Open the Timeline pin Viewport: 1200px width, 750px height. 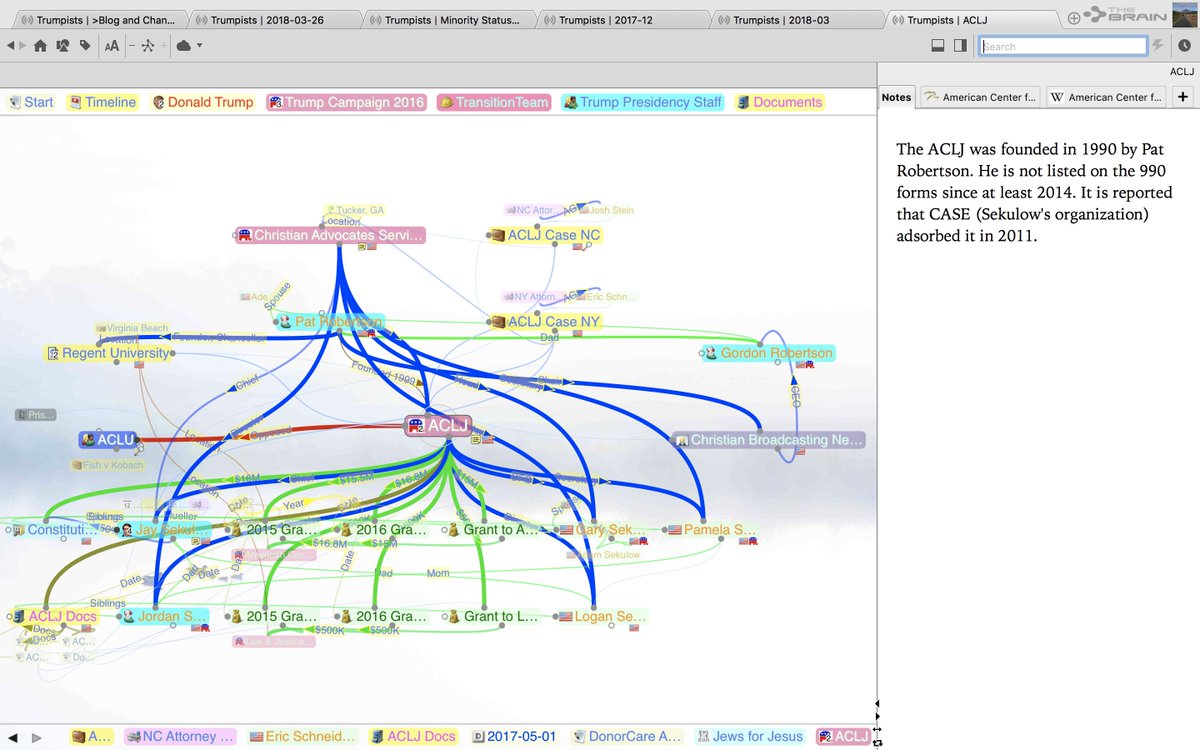[103, 102]
